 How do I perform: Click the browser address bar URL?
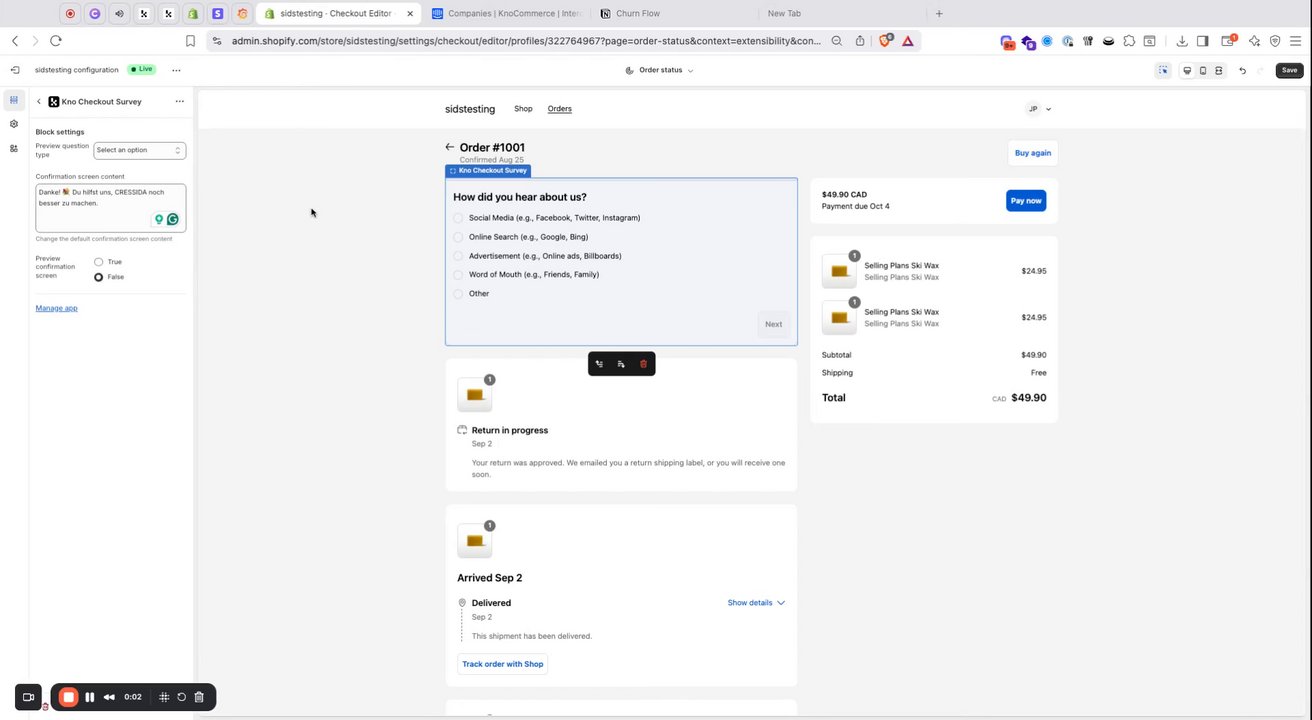[526, 41]
